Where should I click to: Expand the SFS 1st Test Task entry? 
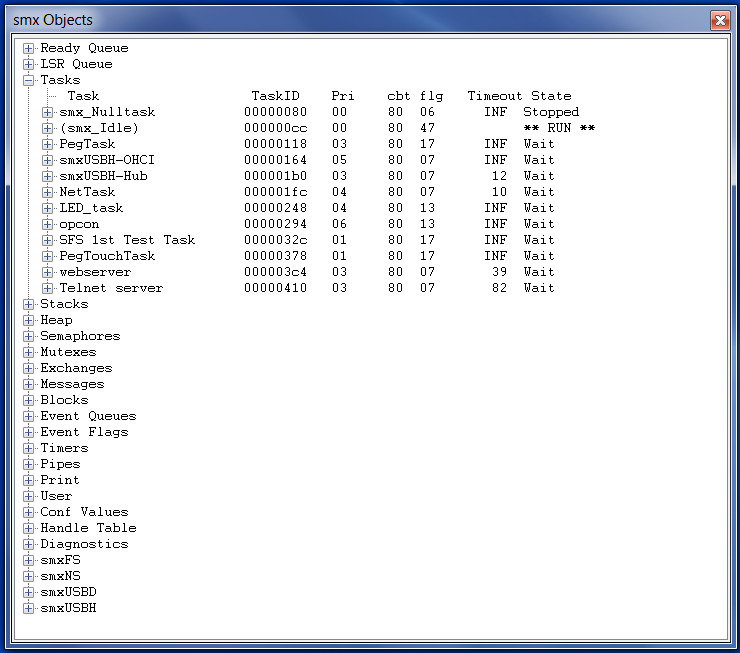pos(47,240)
